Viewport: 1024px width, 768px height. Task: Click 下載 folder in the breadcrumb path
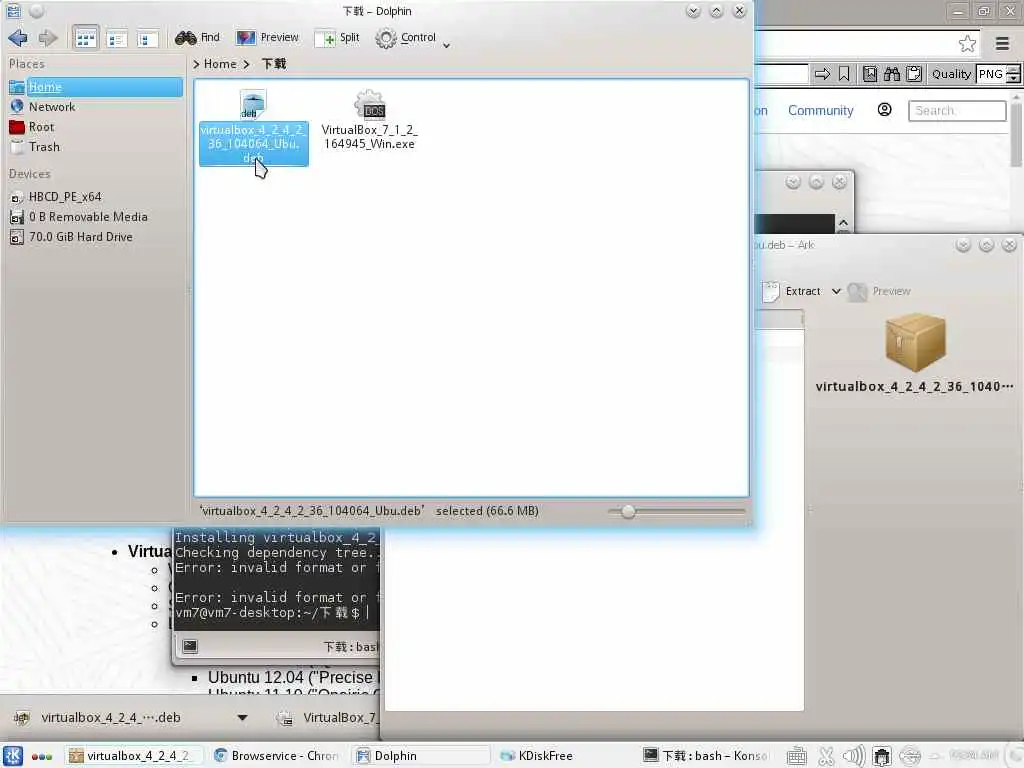point(274,64)
